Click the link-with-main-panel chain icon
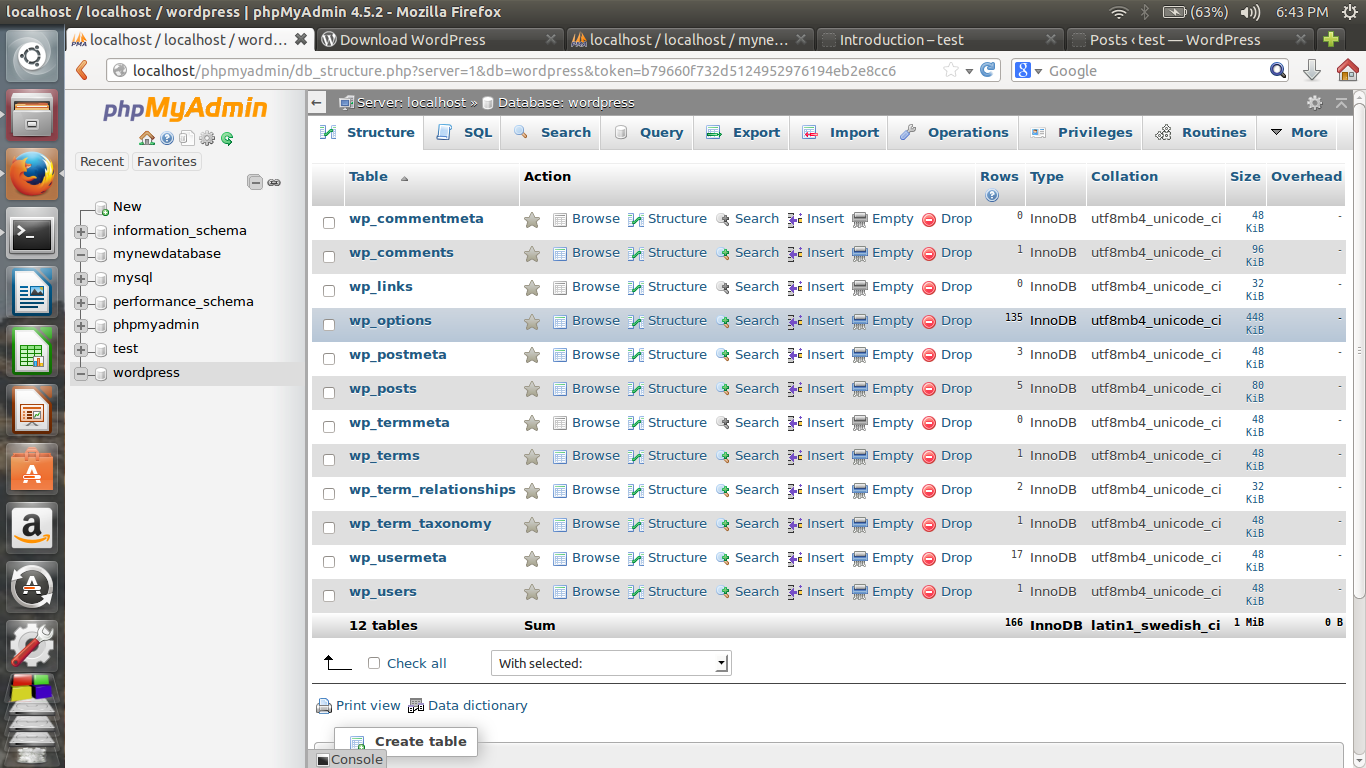This screenshot has height=768, width=1366. (274, 183)
